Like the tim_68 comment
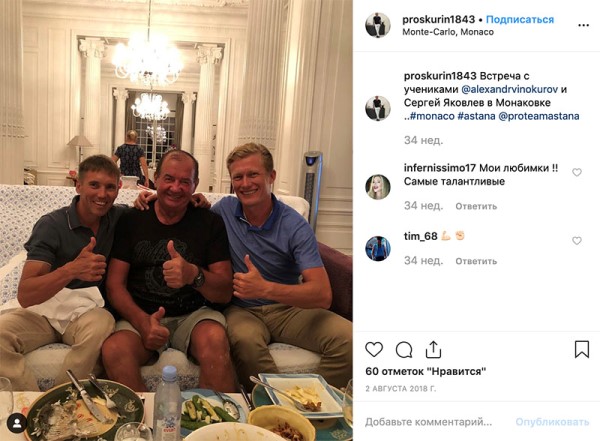Image resolution: width=600 pixels, height=441 pixels. (x=577, y=240)
